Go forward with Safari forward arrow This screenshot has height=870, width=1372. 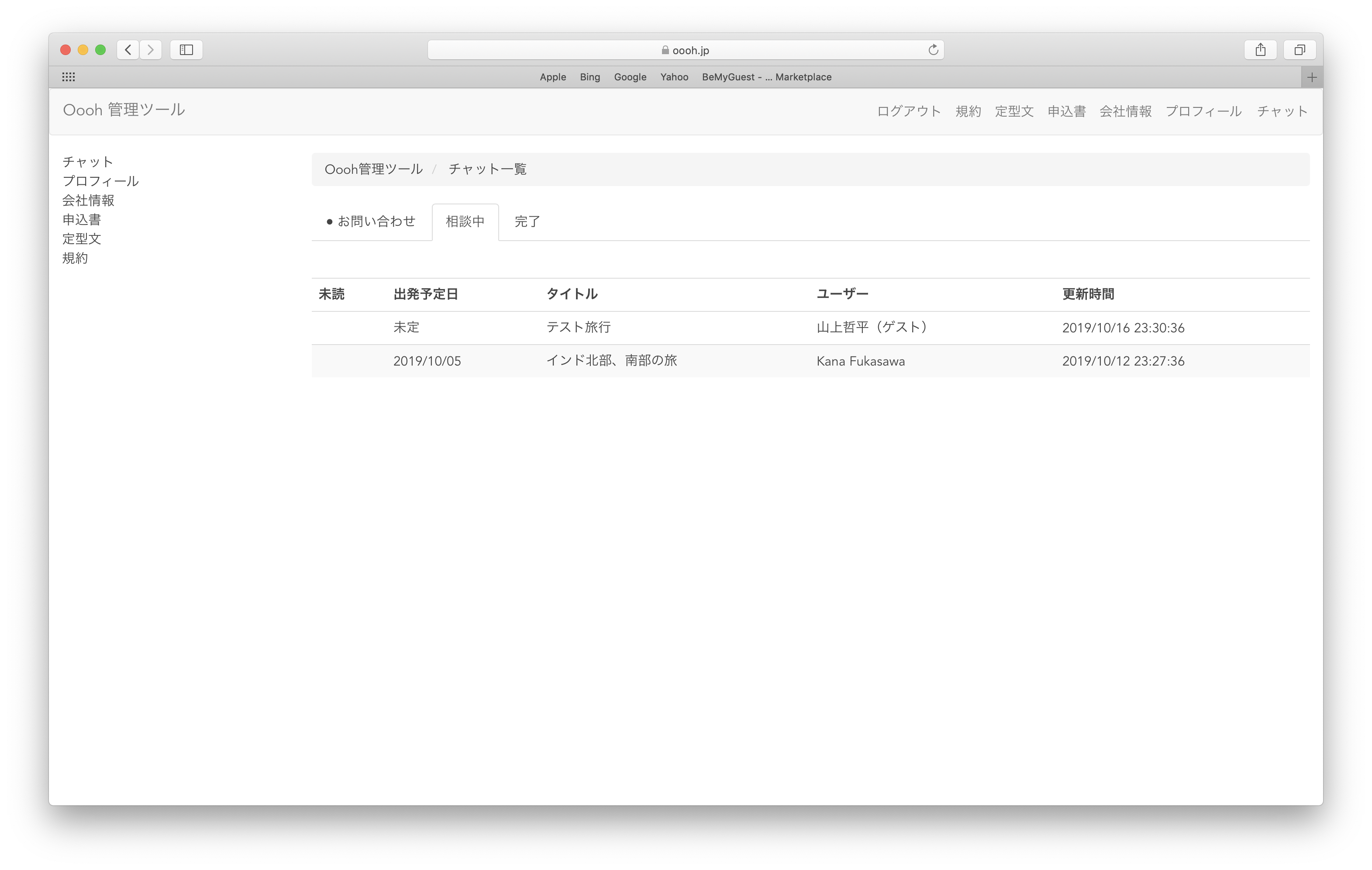click(150, 49)
